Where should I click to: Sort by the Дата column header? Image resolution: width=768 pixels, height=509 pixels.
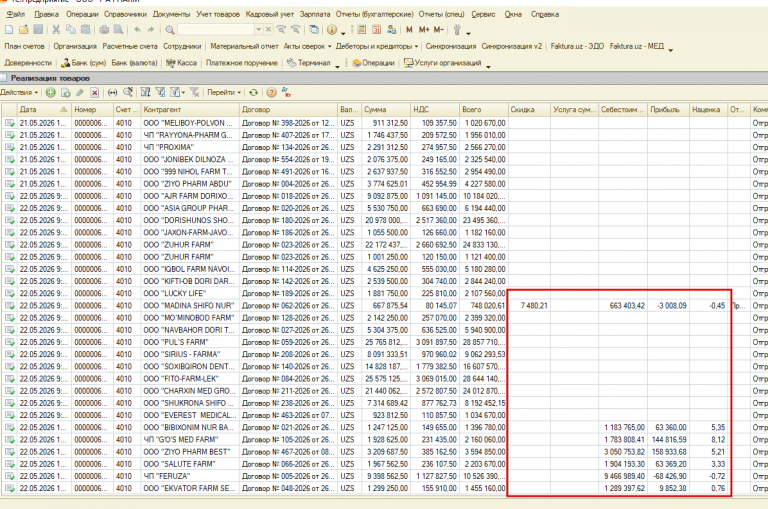click(44, 110)
